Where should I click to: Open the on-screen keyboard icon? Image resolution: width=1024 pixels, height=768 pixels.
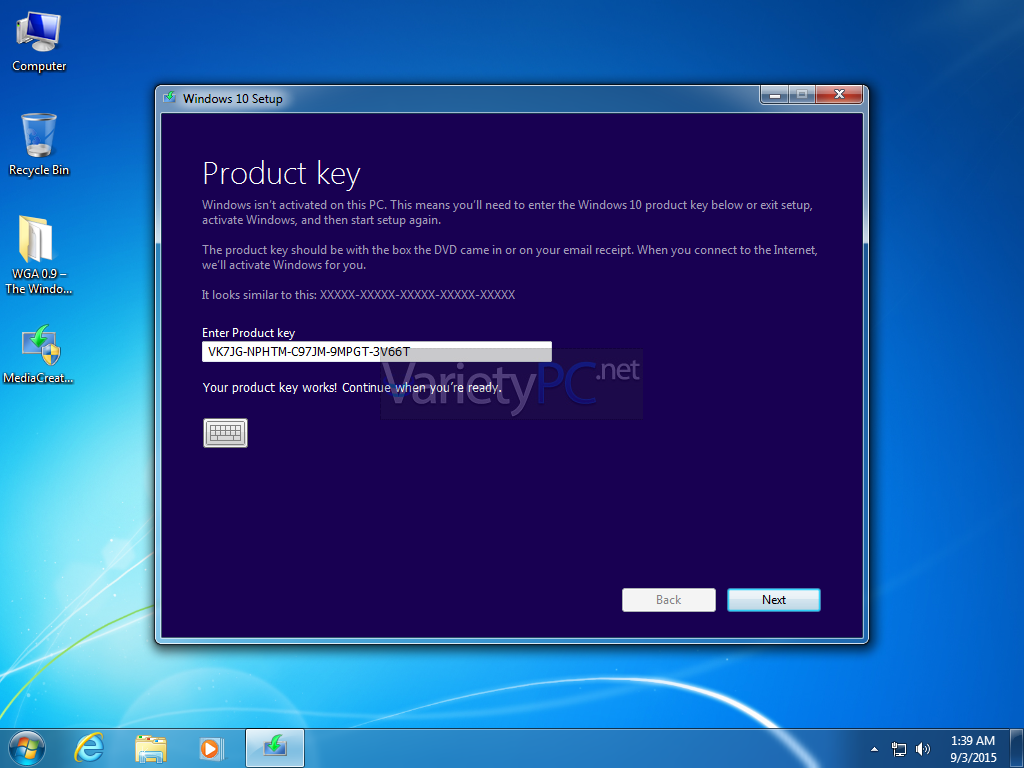coord(225,432)
